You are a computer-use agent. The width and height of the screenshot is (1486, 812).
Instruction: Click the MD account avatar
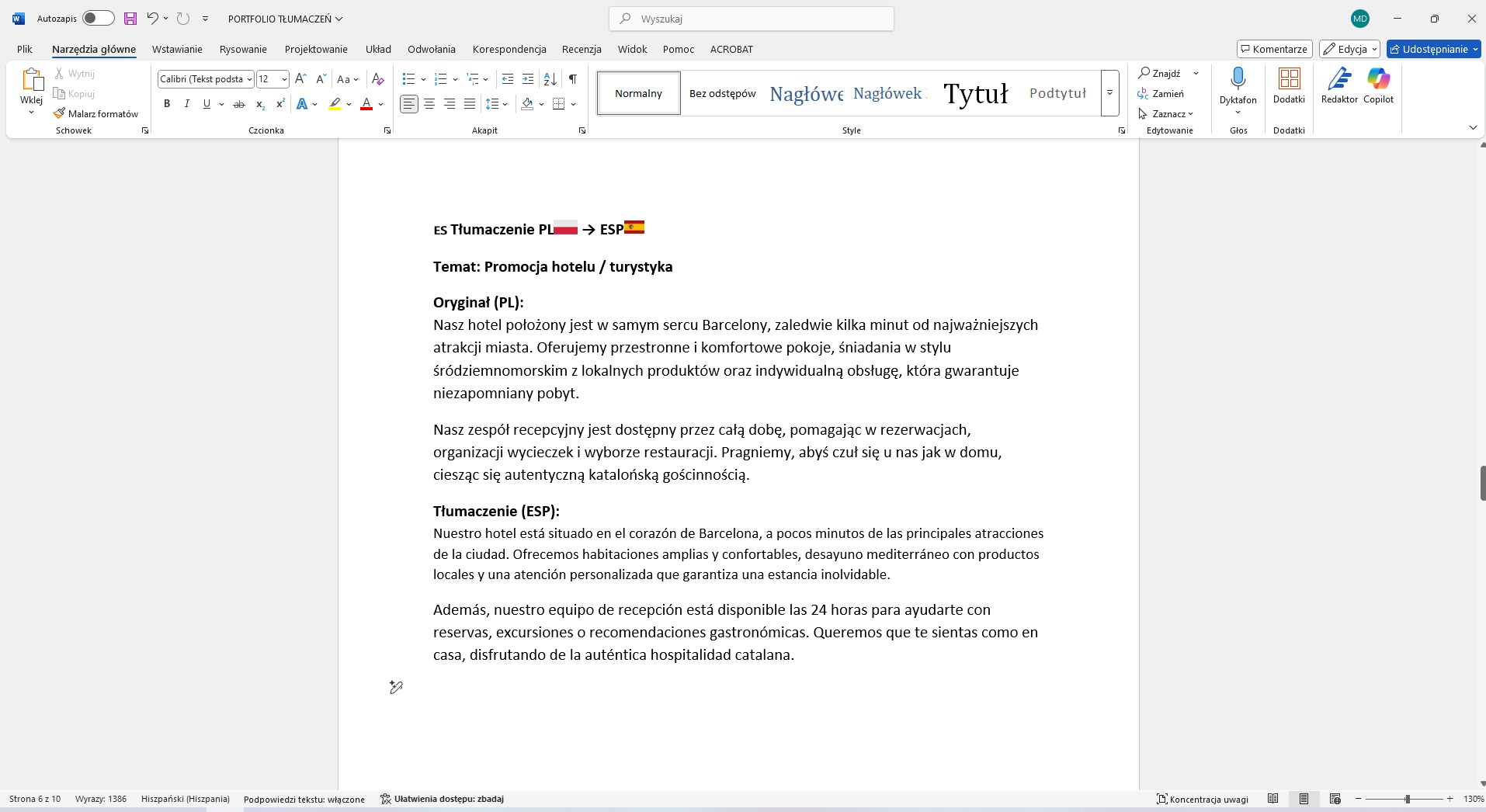(1360, 19)
